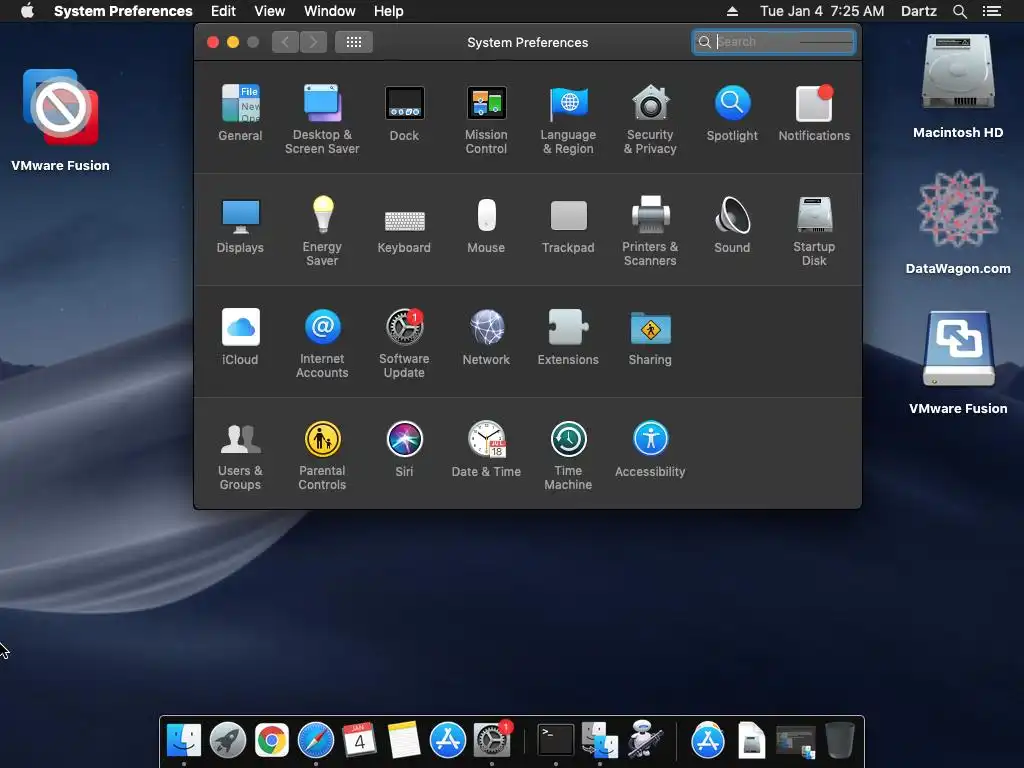Open Safari from the Dock
Viewport: 1024px width, 768px height.
[316, 741]
